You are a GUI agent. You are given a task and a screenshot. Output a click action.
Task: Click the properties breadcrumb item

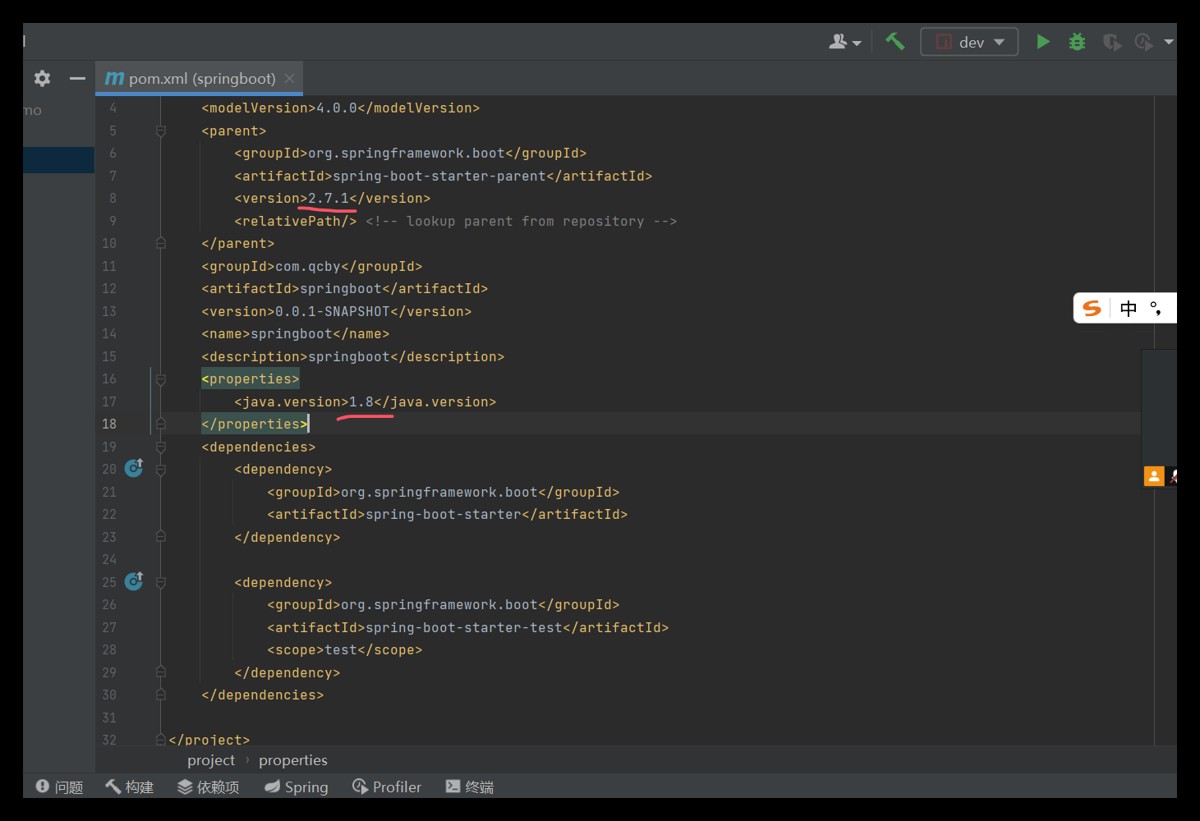pyautogui.click(x=293, y=760)
